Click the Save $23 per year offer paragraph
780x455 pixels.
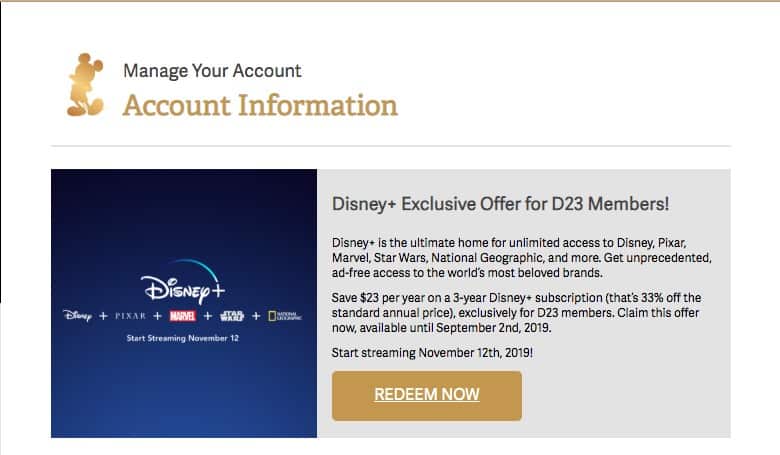pos(516,313)
